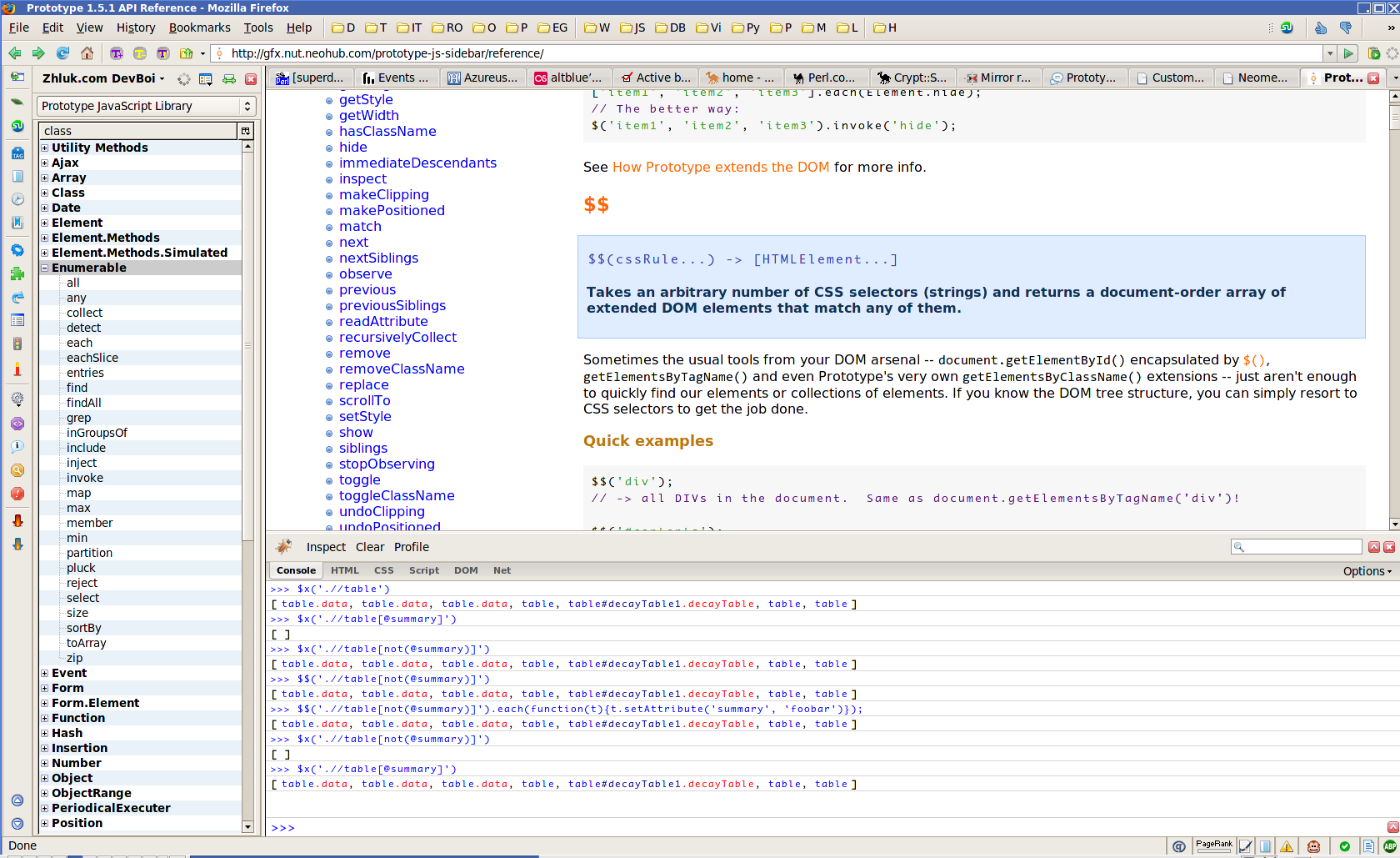Click the Adblock Plus ABP status icon

(x=1390, y=846)
